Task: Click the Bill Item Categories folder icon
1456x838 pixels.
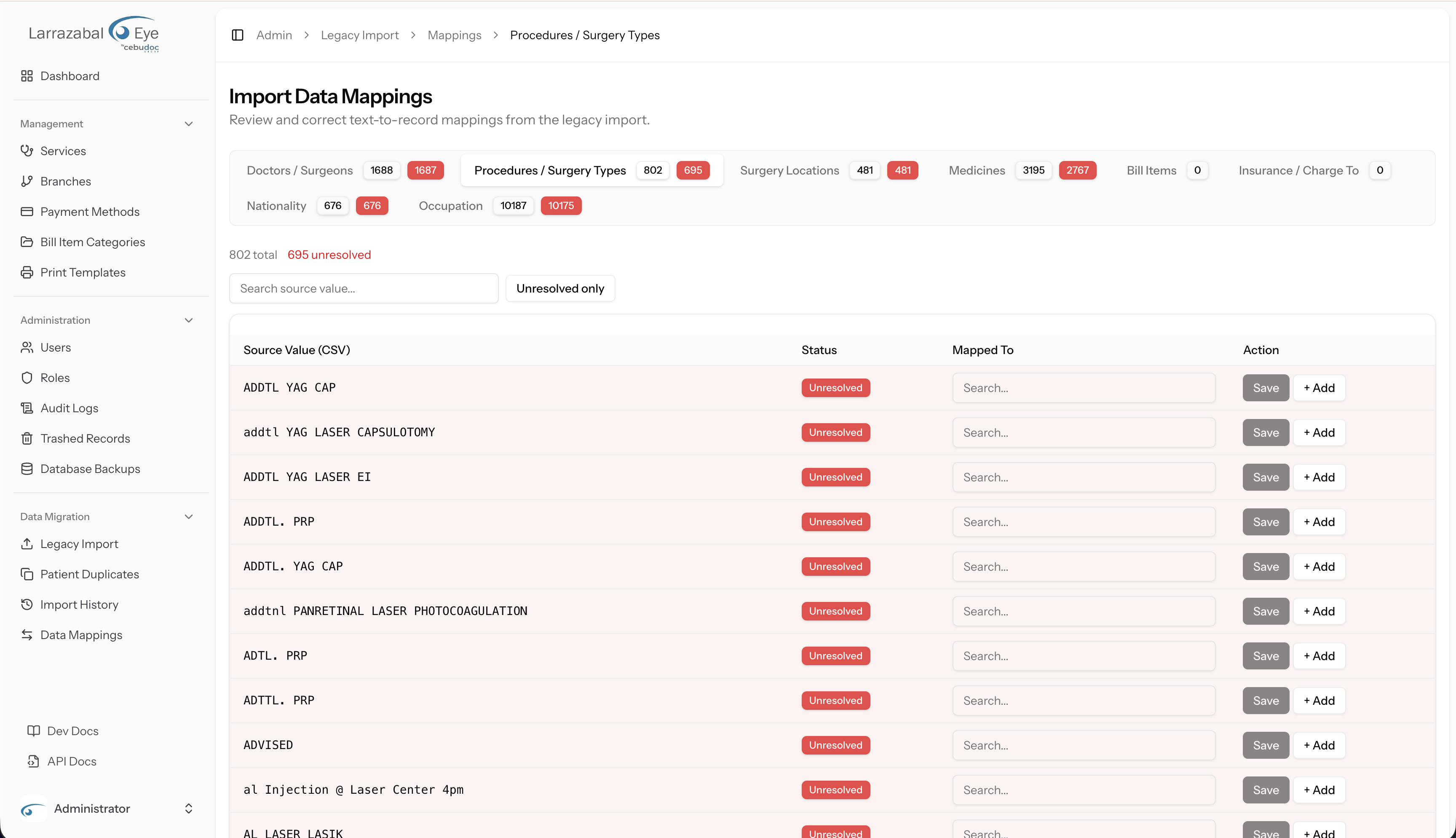Action: coord(27,242)
